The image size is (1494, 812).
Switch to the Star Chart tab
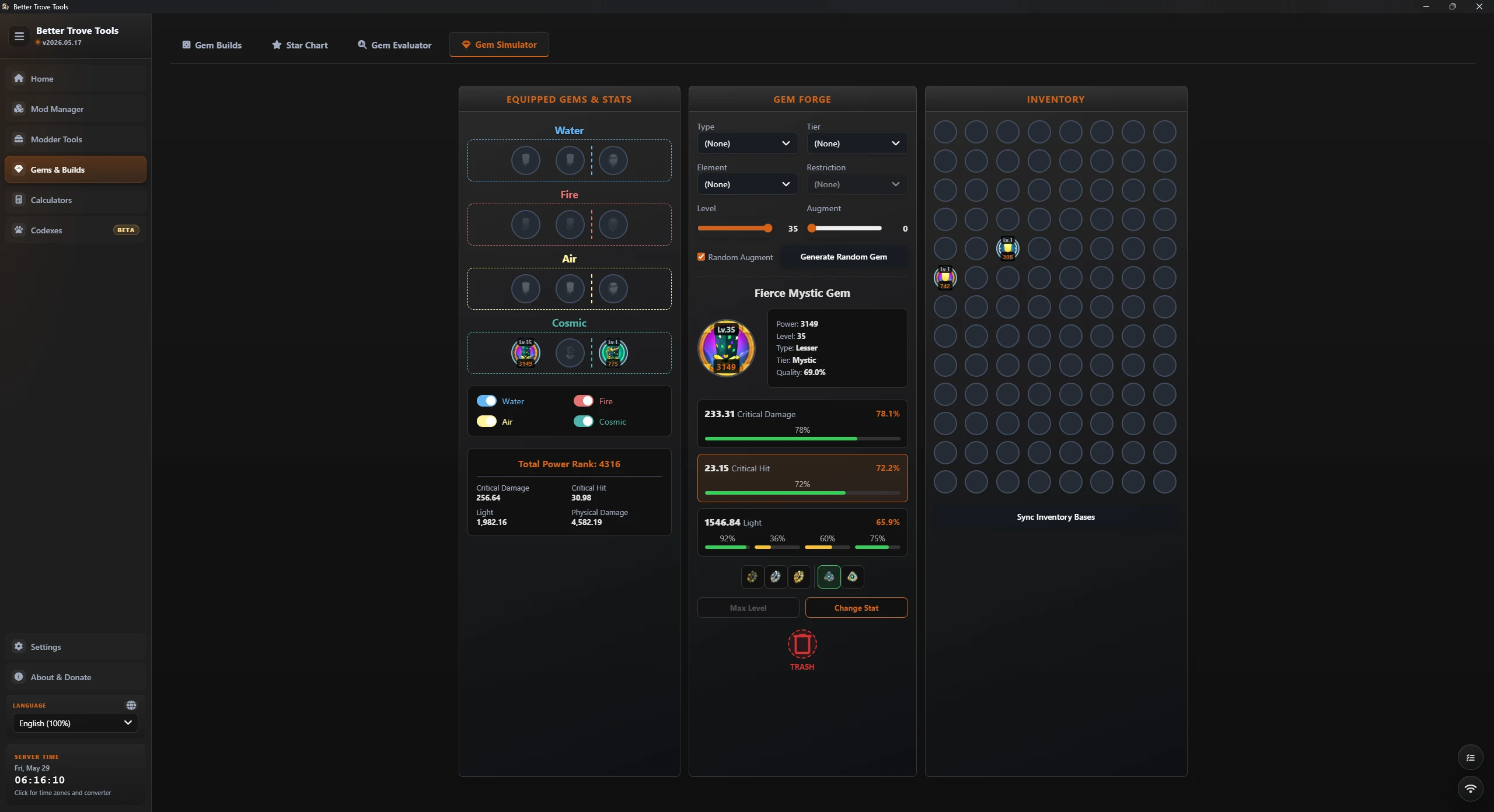click(300, 45)
